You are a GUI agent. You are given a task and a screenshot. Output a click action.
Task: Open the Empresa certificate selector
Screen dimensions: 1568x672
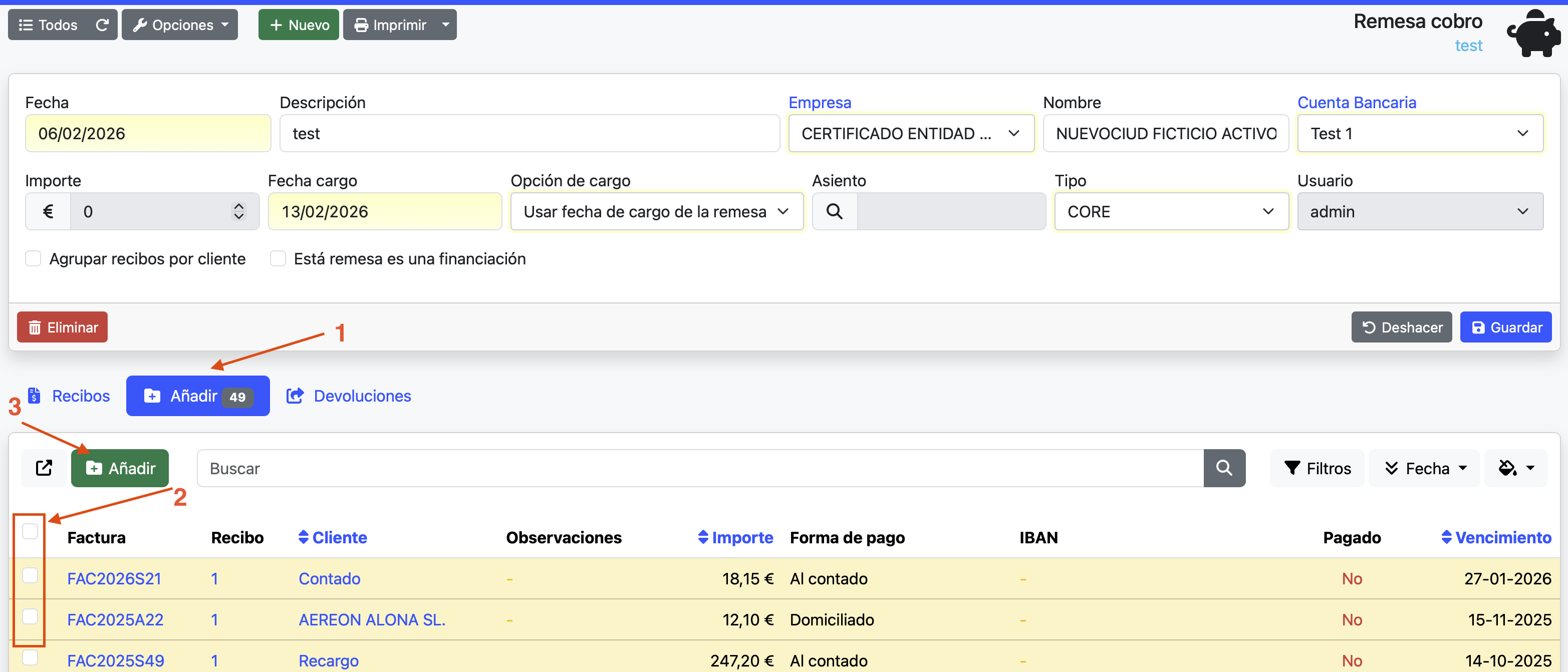911,133
